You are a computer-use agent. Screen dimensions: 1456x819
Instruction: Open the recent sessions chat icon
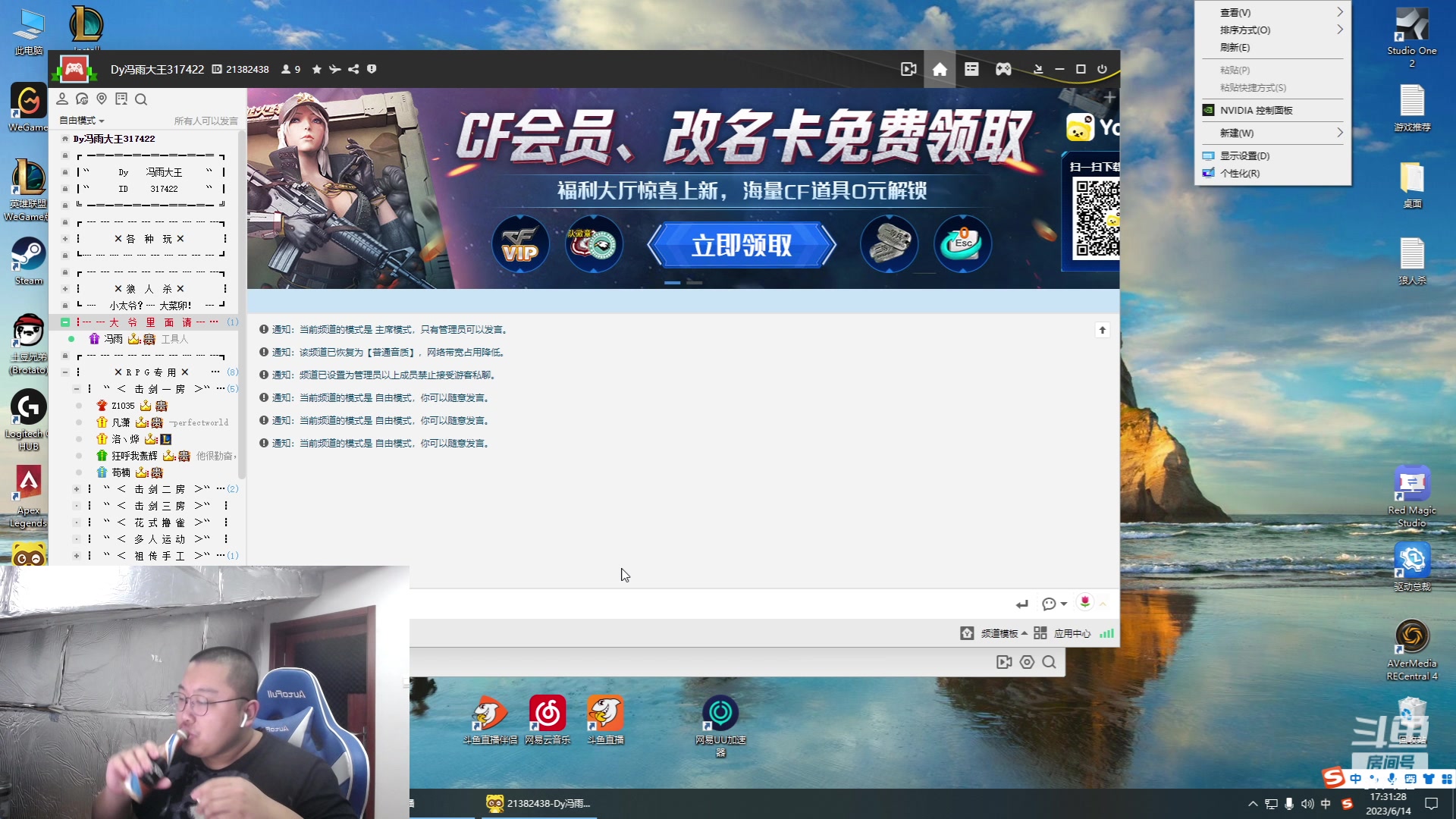tap(82, 99)
